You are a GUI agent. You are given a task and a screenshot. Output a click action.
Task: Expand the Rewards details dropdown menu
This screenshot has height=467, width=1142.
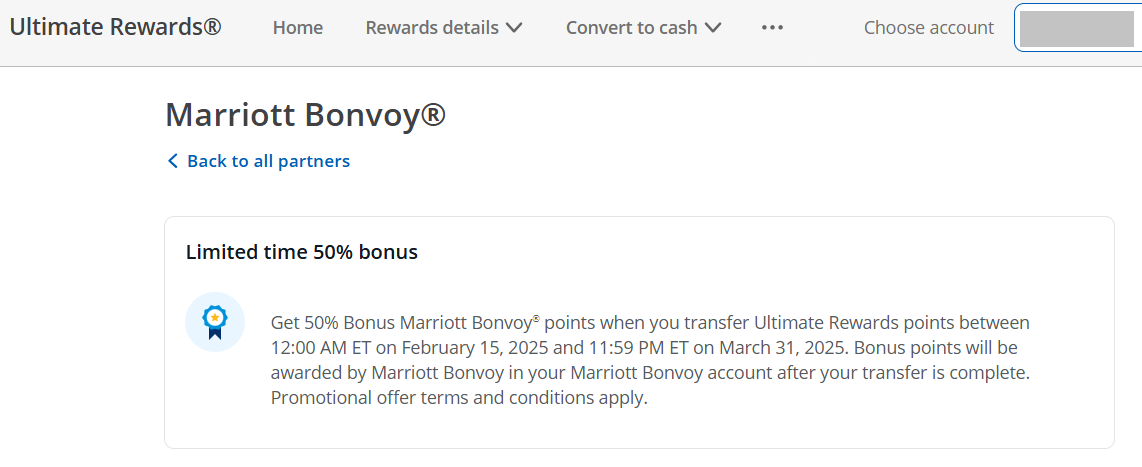point(444,28)
